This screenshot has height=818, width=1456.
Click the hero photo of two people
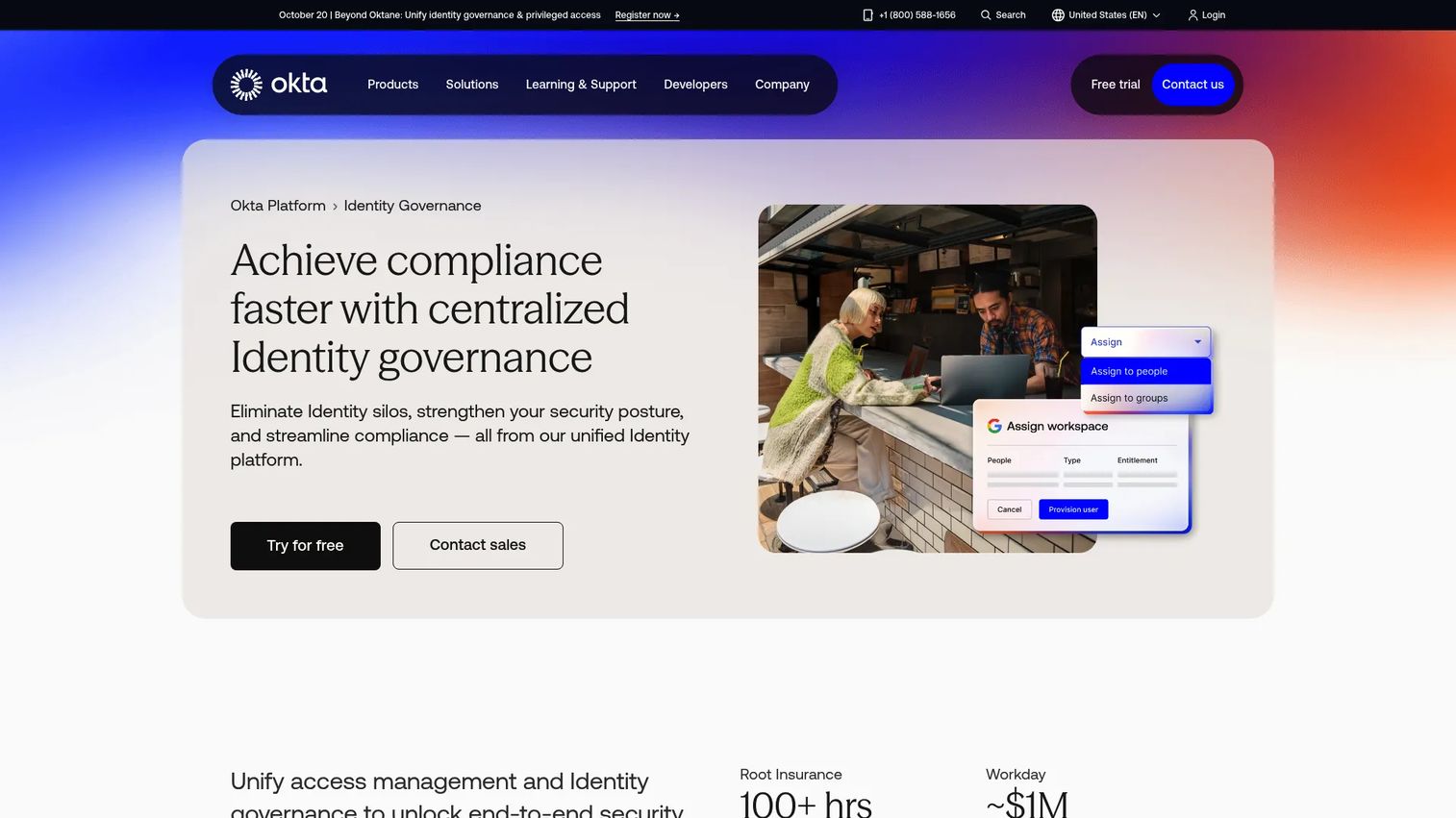pos(927,379)
